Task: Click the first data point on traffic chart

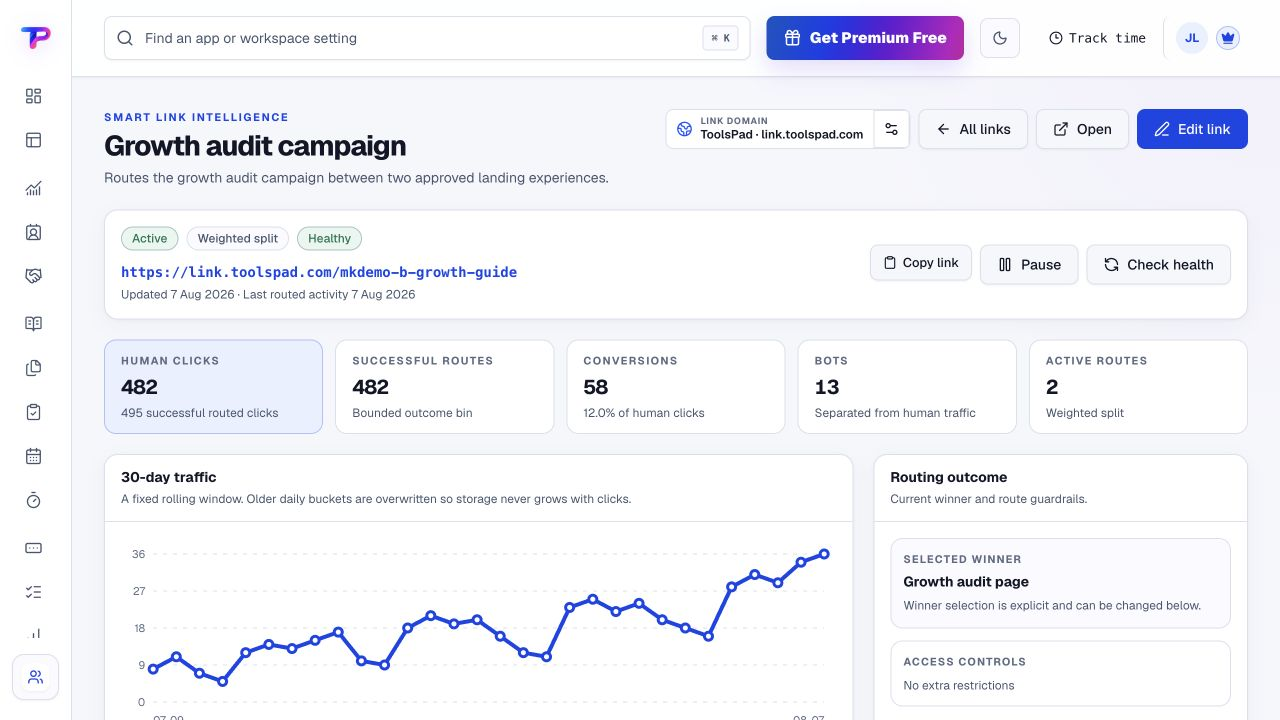Action: (153, 669)
